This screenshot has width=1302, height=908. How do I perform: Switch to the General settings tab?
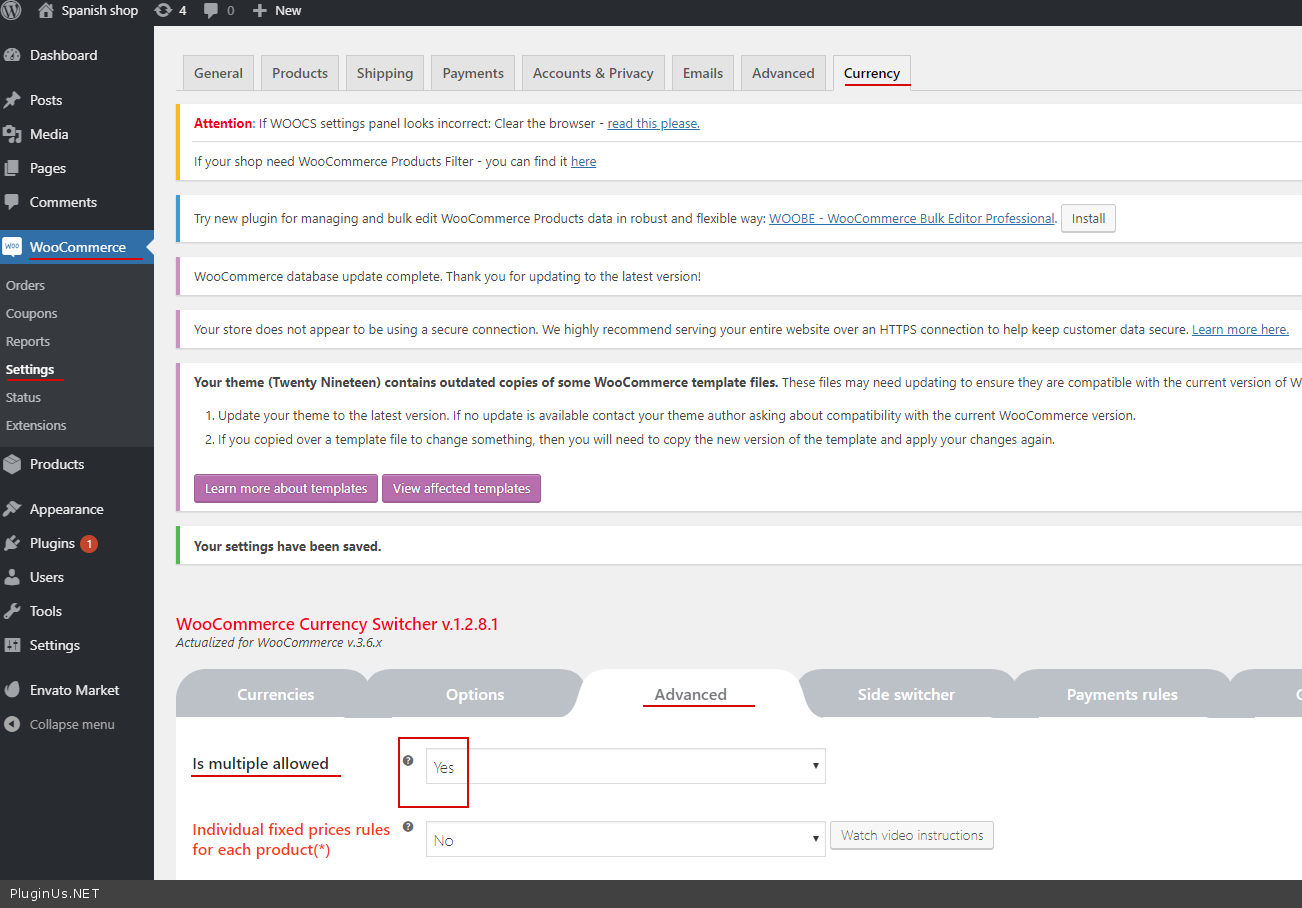pyautogui.click(x=218, y=73)
